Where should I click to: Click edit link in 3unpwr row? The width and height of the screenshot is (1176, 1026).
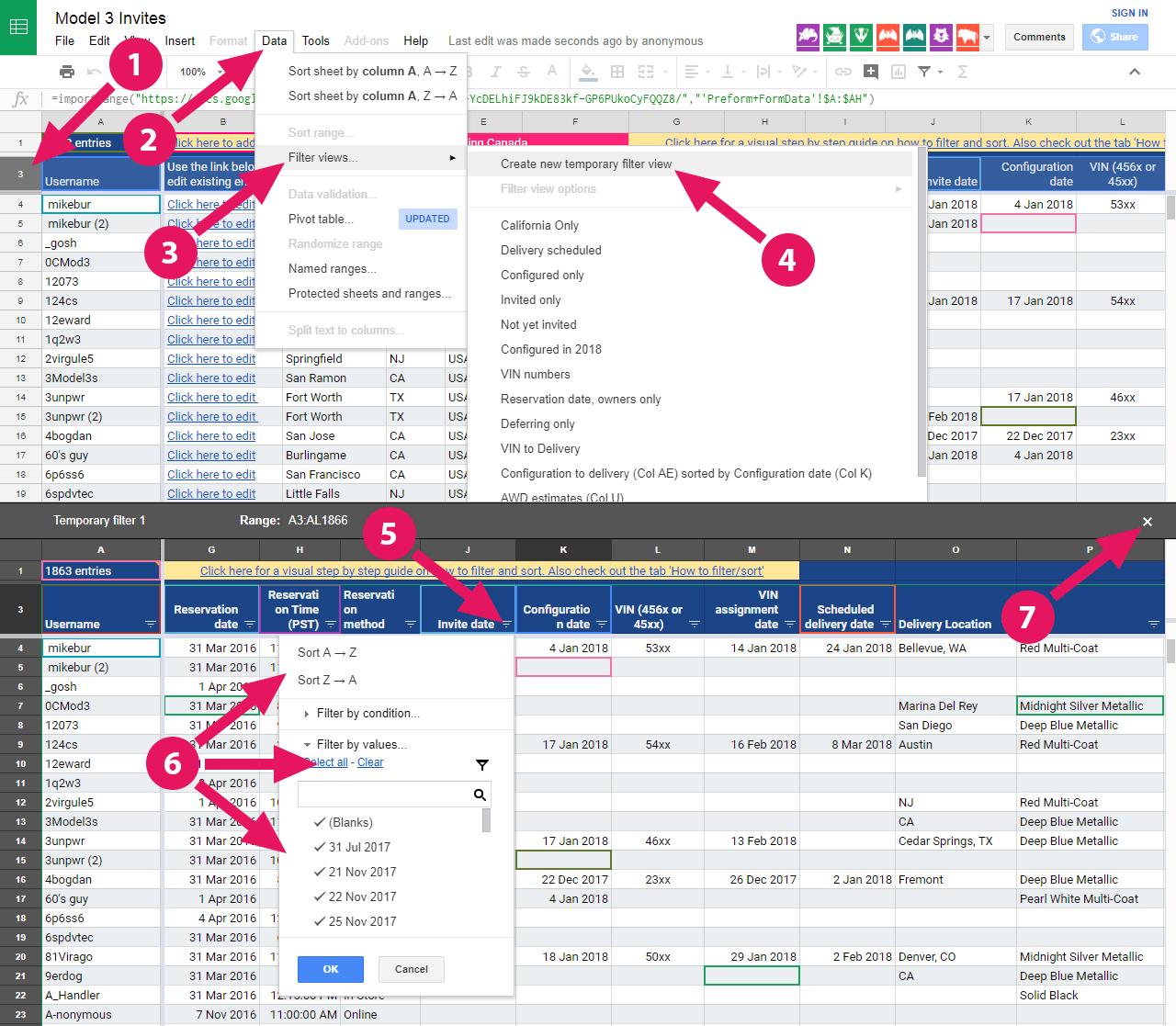point(211,398)
